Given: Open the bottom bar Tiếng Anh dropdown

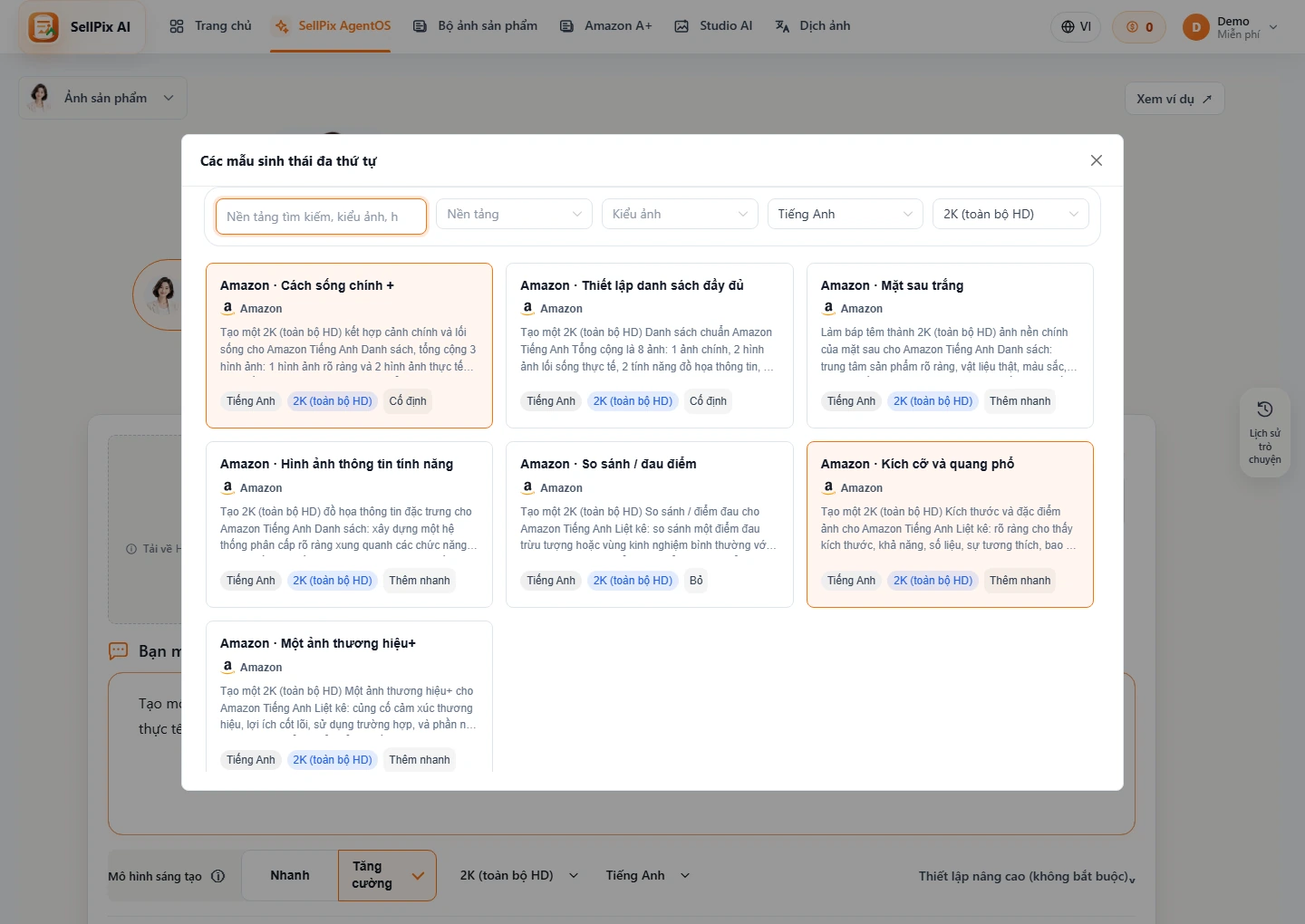Looking at the screenshot, I should 648,875.
